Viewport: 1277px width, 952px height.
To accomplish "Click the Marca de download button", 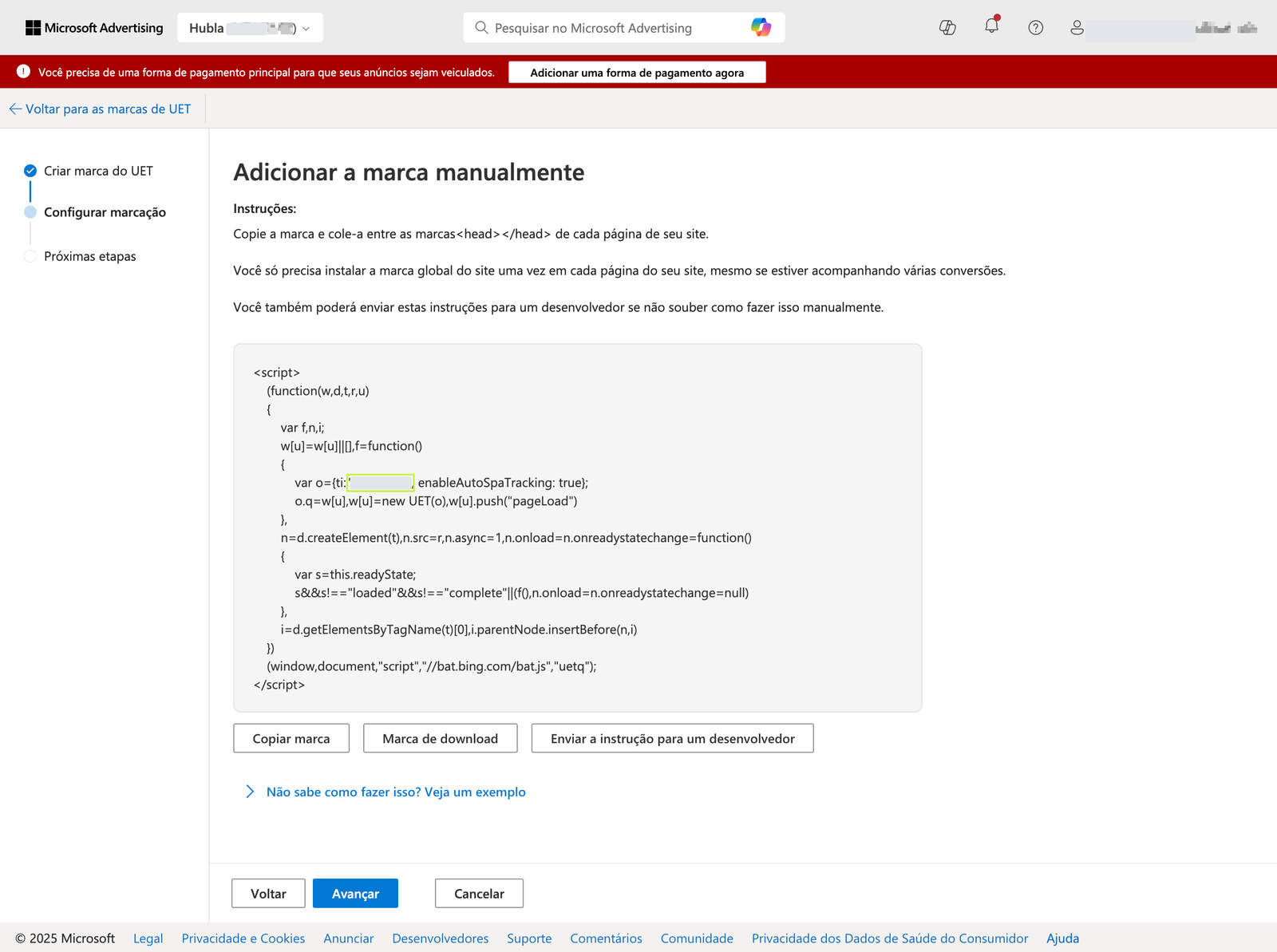I will (x=440, y=738).
